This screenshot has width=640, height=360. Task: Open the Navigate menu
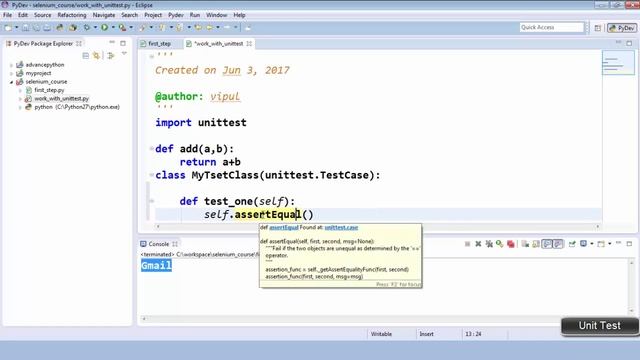tap(104, 15)
